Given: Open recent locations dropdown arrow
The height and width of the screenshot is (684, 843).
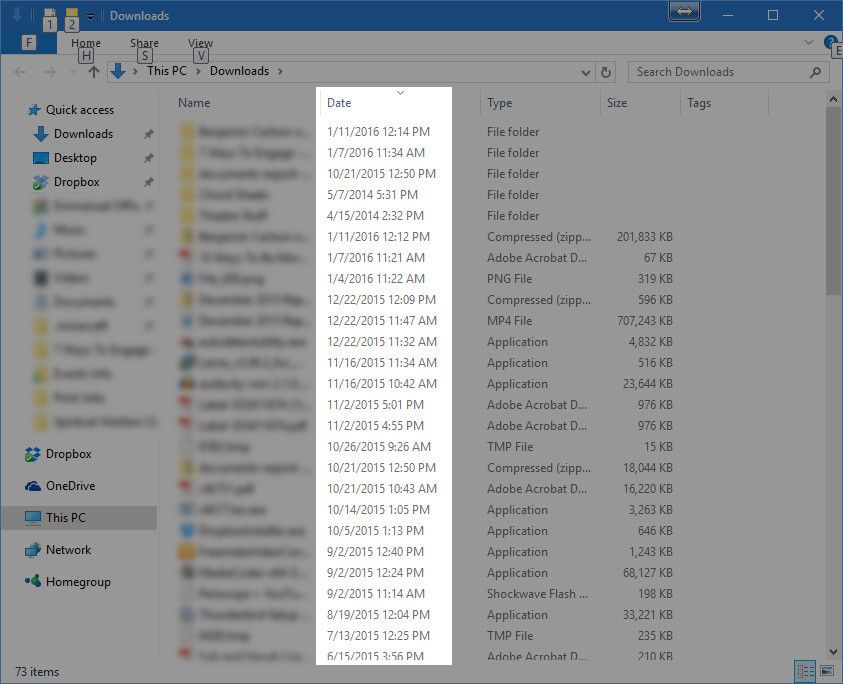Looking at the screenshot, I should click(74, 72).
